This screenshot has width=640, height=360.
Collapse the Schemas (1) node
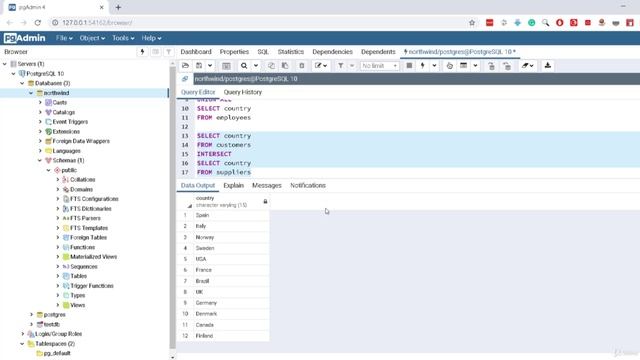coord(40,161)
